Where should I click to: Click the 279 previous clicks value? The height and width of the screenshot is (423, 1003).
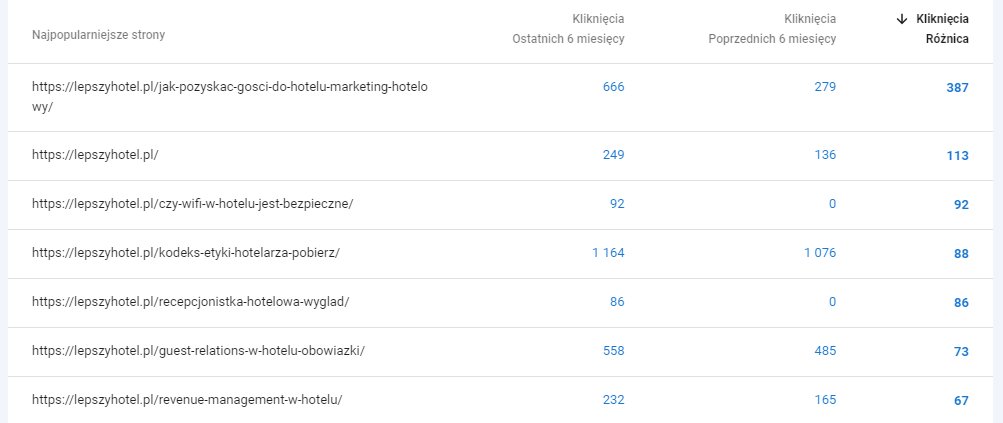(825, 87)
